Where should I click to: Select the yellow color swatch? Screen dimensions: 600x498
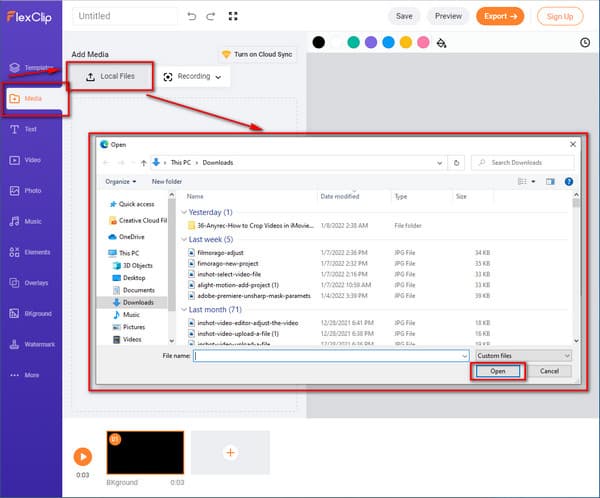(406, 42)
